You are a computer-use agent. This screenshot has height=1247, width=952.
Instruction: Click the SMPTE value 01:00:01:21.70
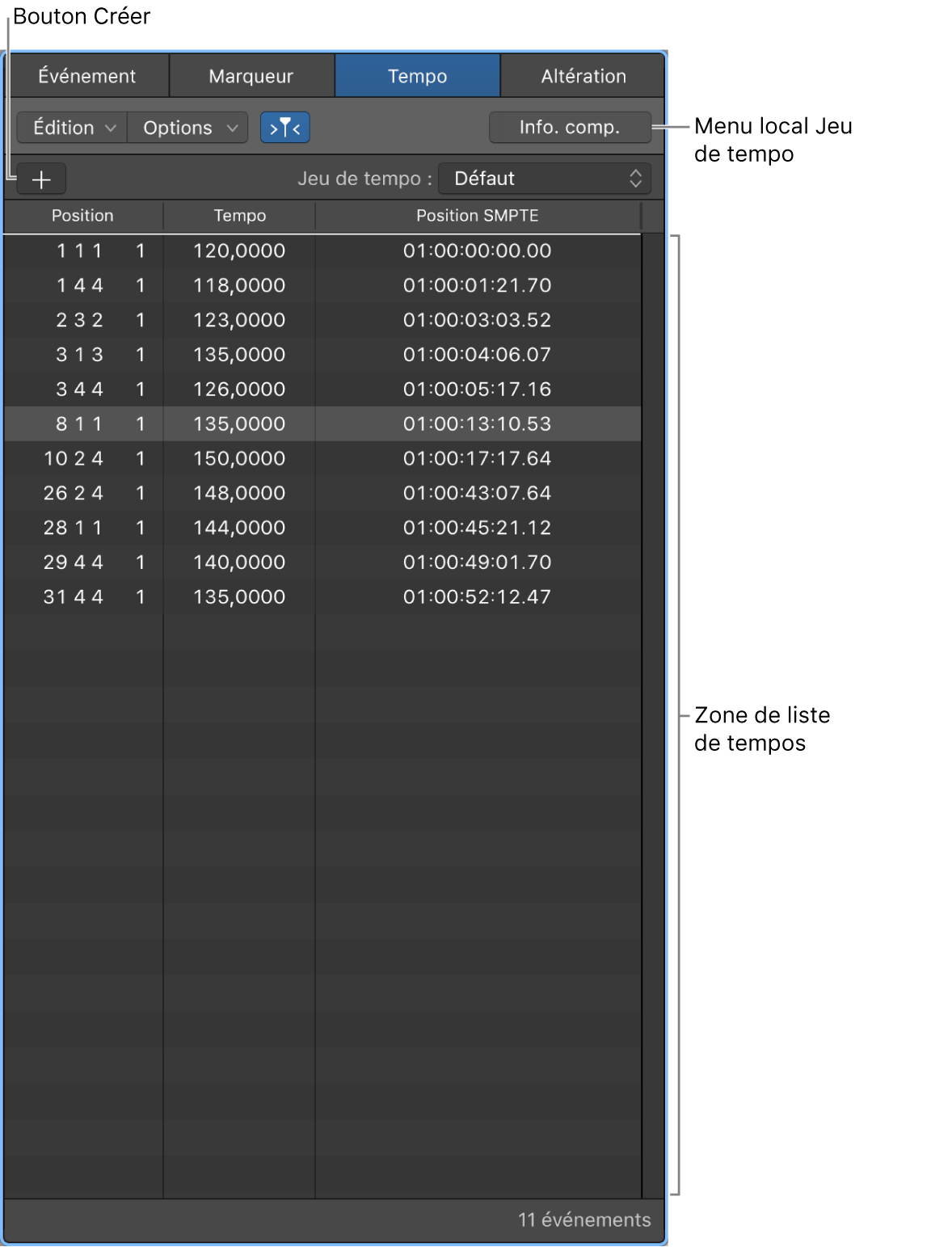[x=476, y=284]
